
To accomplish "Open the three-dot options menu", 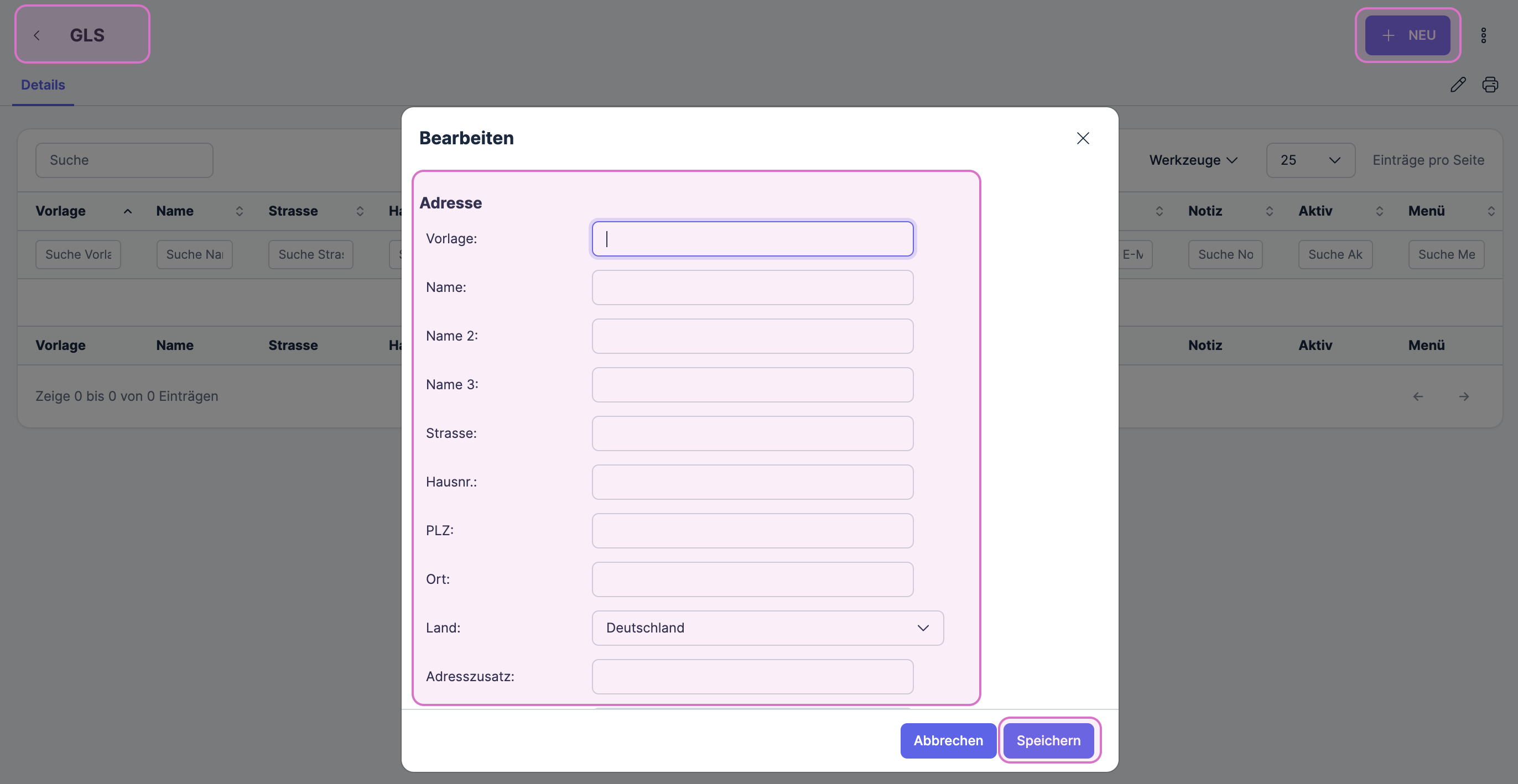I will (x=1483, y=35).
